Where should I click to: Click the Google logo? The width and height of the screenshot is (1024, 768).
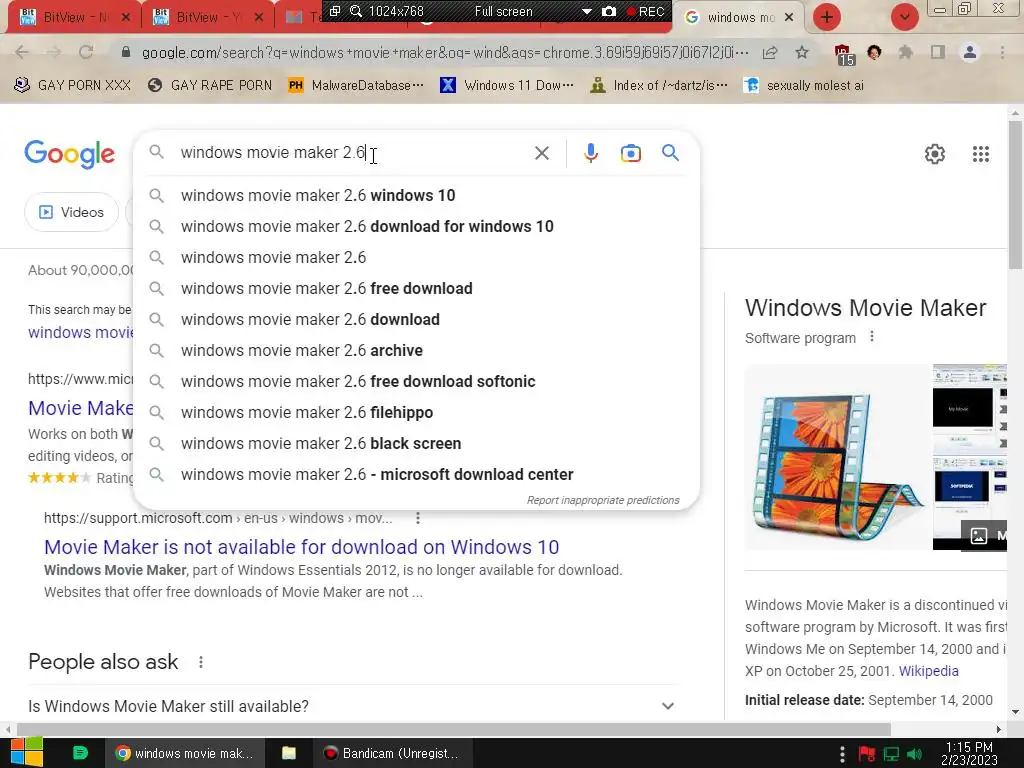point(70,154)
